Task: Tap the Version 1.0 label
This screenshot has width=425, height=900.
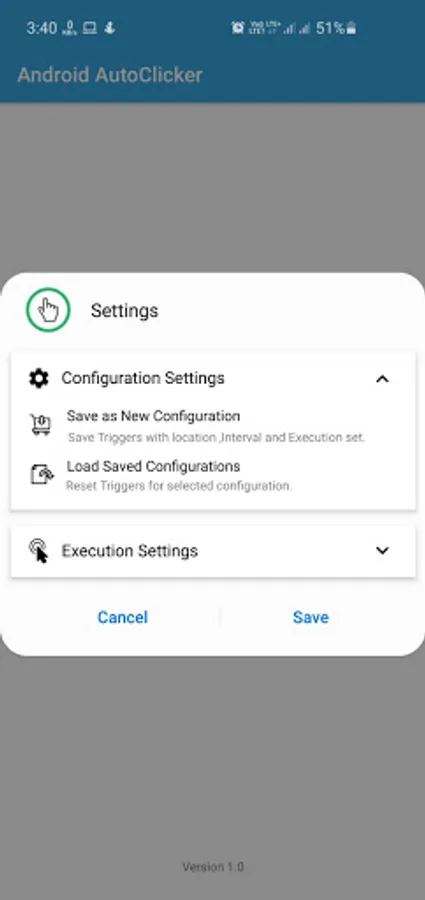Action: (x=212, y=866)
